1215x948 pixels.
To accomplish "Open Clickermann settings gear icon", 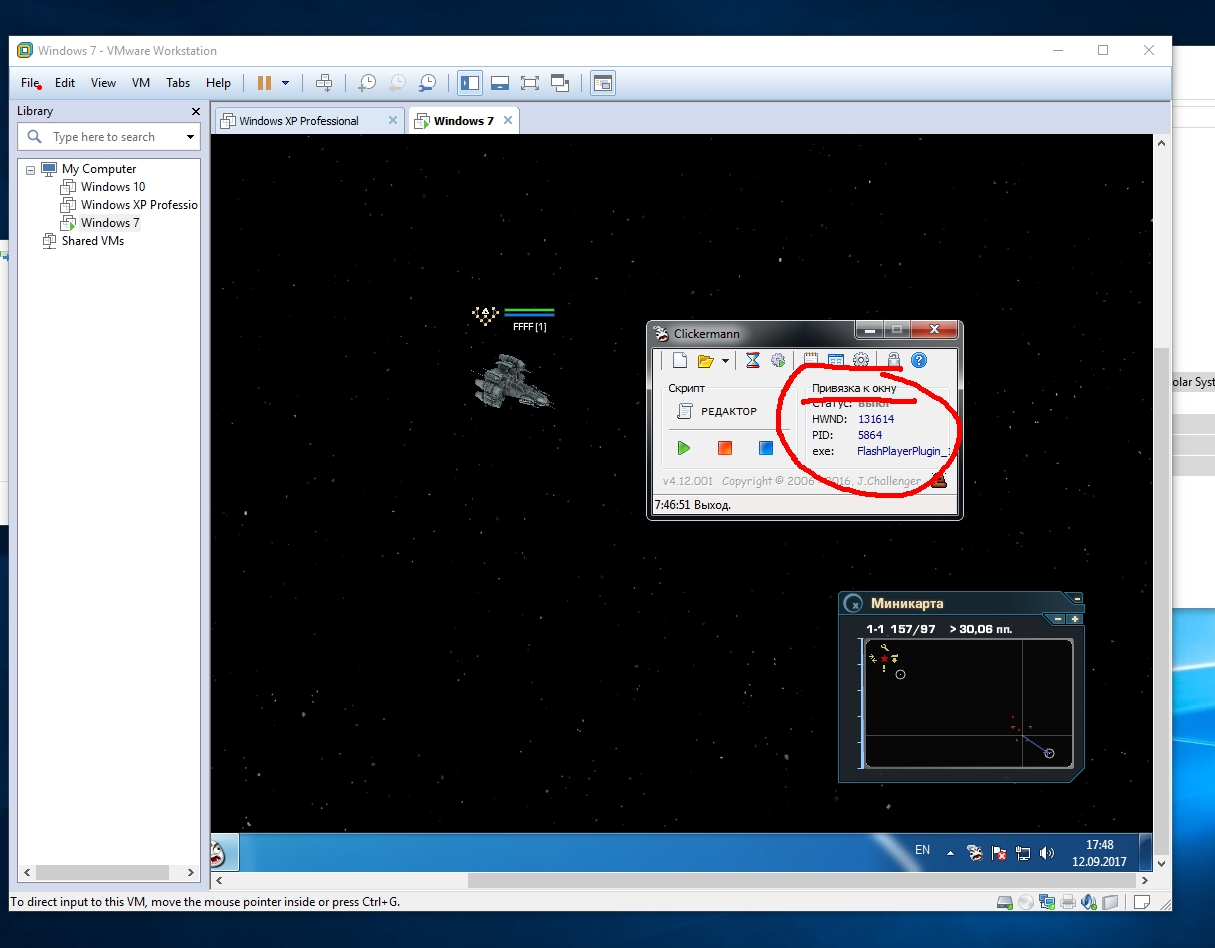I will tap(860, 361).
